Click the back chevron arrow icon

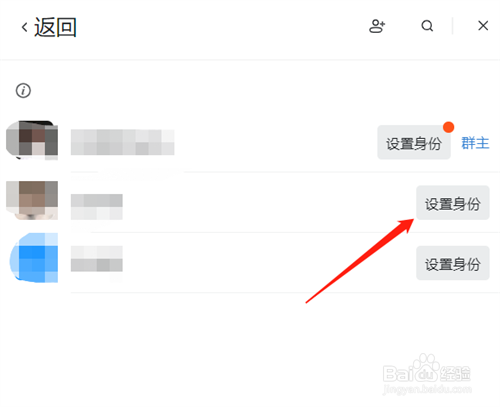pyautogui.click(x=24, y=27)
